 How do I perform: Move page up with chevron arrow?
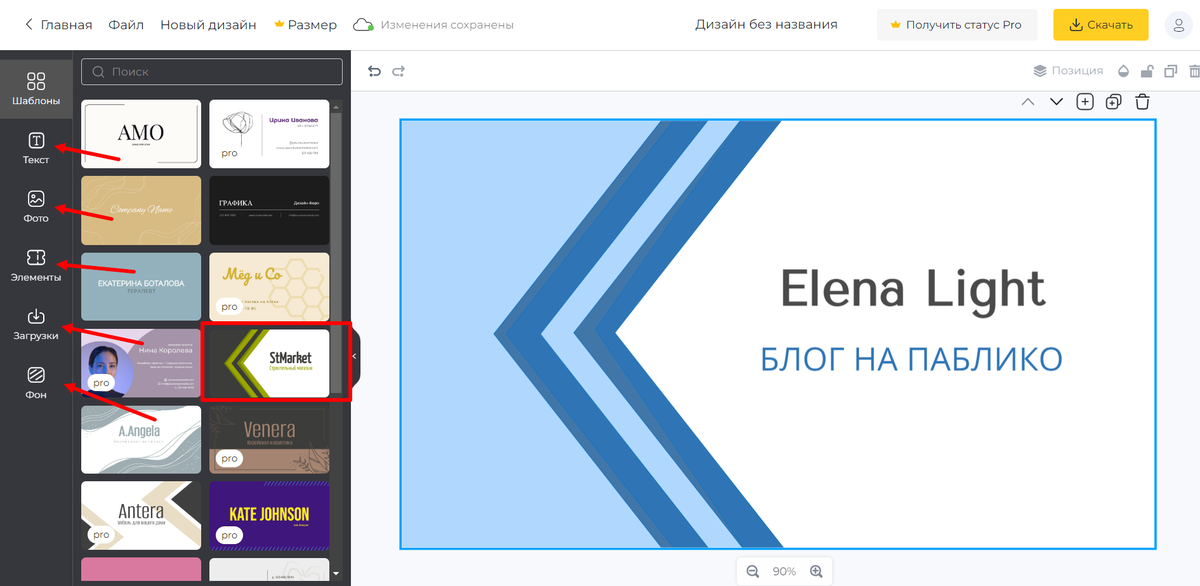(1027, 101)
